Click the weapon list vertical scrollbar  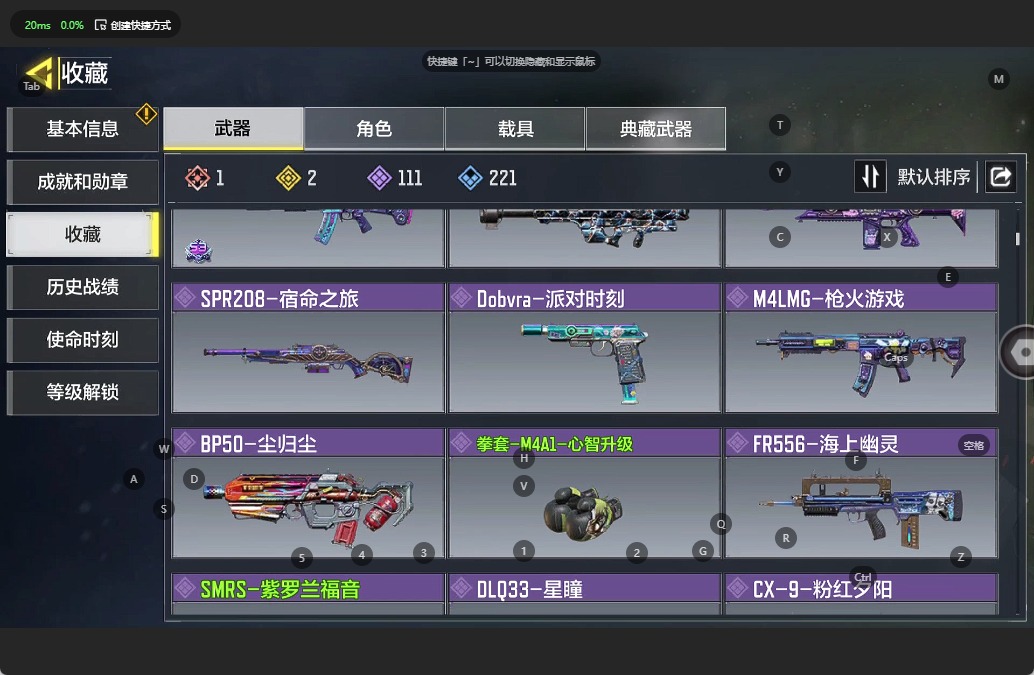coord(1018,238)
